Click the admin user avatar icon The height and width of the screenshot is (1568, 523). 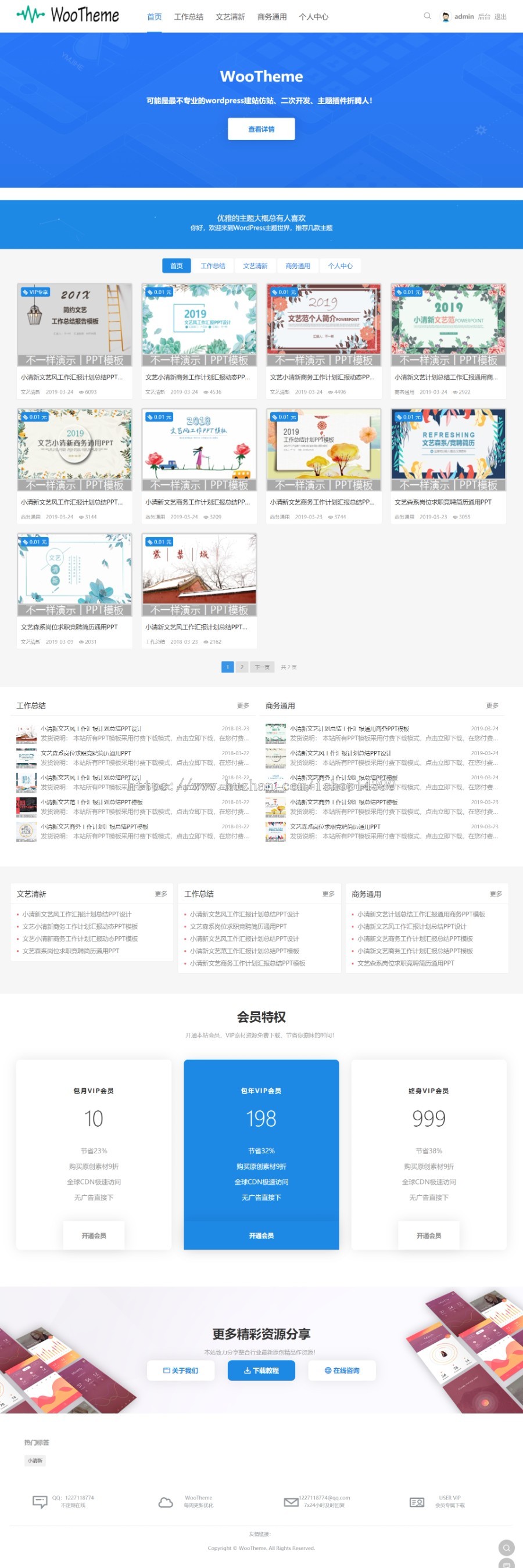pos(446,16)
